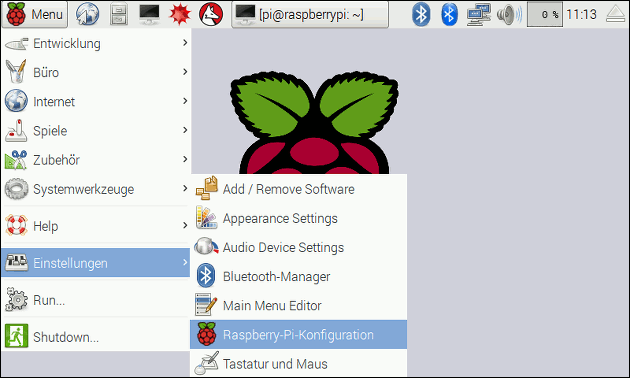Open the Büro menu category
This screenshot has width=630, height=378.
(96, 72)
